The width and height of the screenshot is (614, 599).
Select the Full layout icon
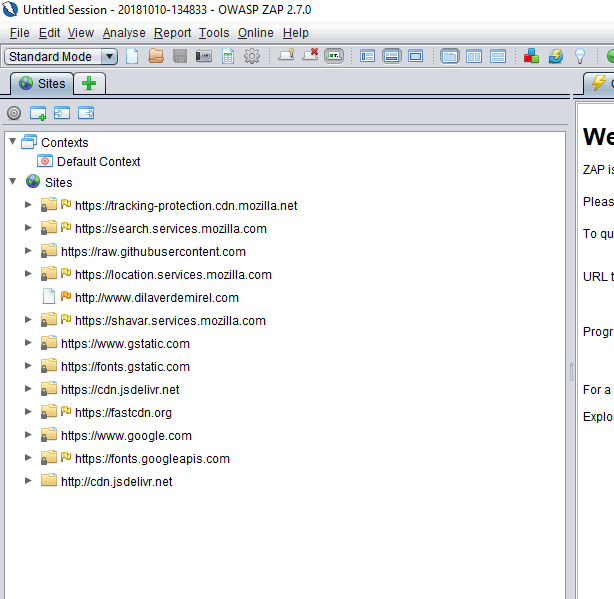coord(415,56)
